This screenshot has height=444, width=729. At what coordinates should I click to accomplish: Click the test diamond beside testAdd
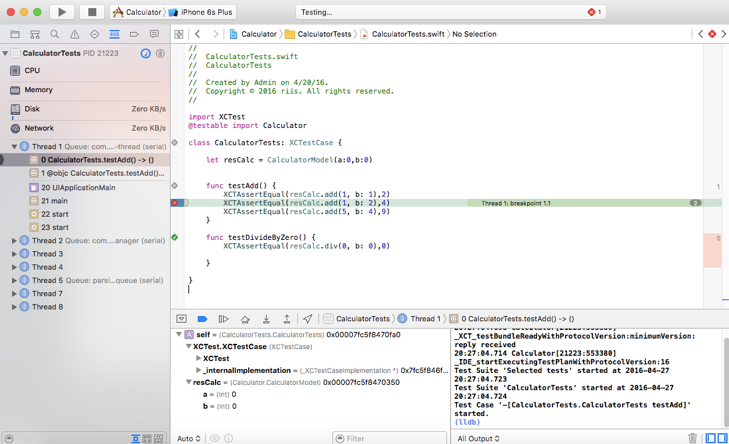pos(175,186)
